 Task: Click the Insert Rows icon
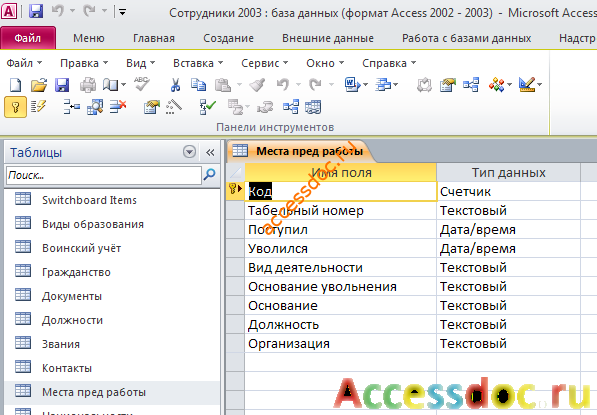72,107
